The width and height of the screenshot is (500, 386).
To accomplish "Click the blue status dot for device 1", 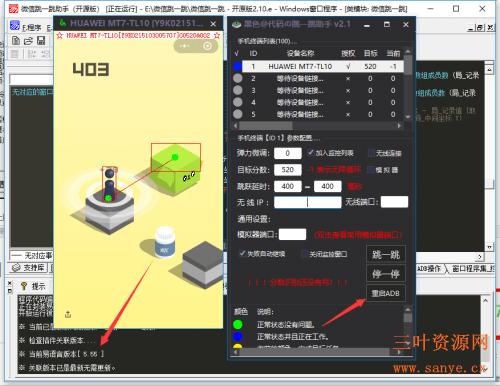I will click(x=237, y=66).
